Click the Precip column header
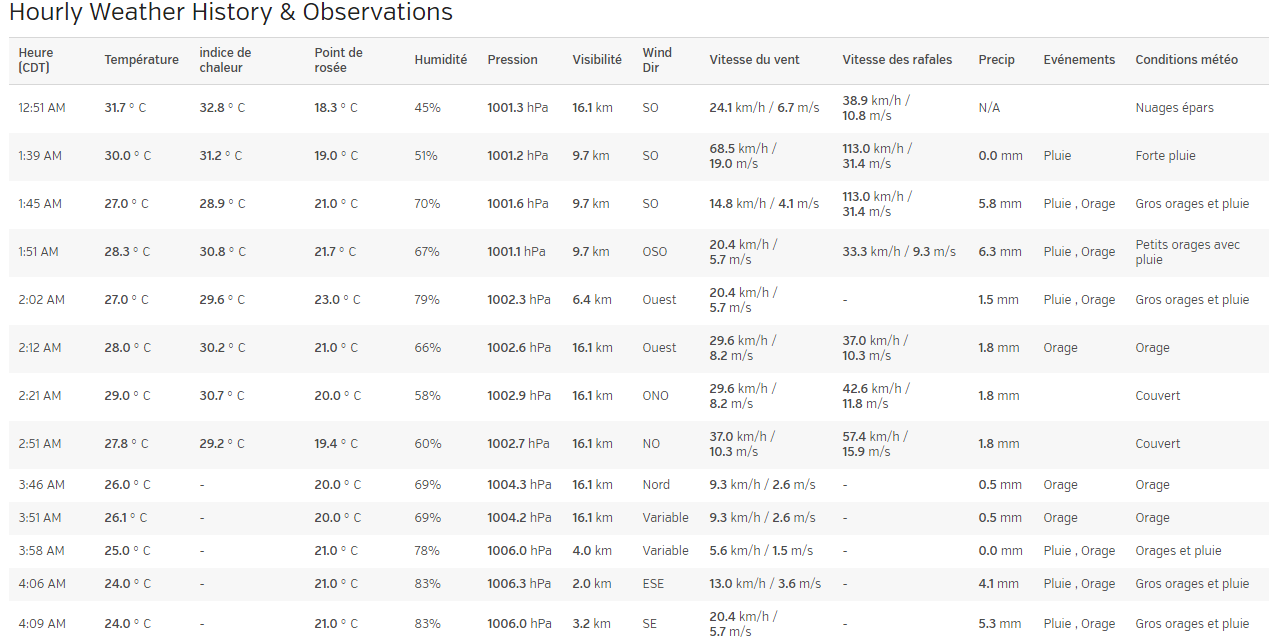Screen dimensions: 1273x637 click(996, 60)
